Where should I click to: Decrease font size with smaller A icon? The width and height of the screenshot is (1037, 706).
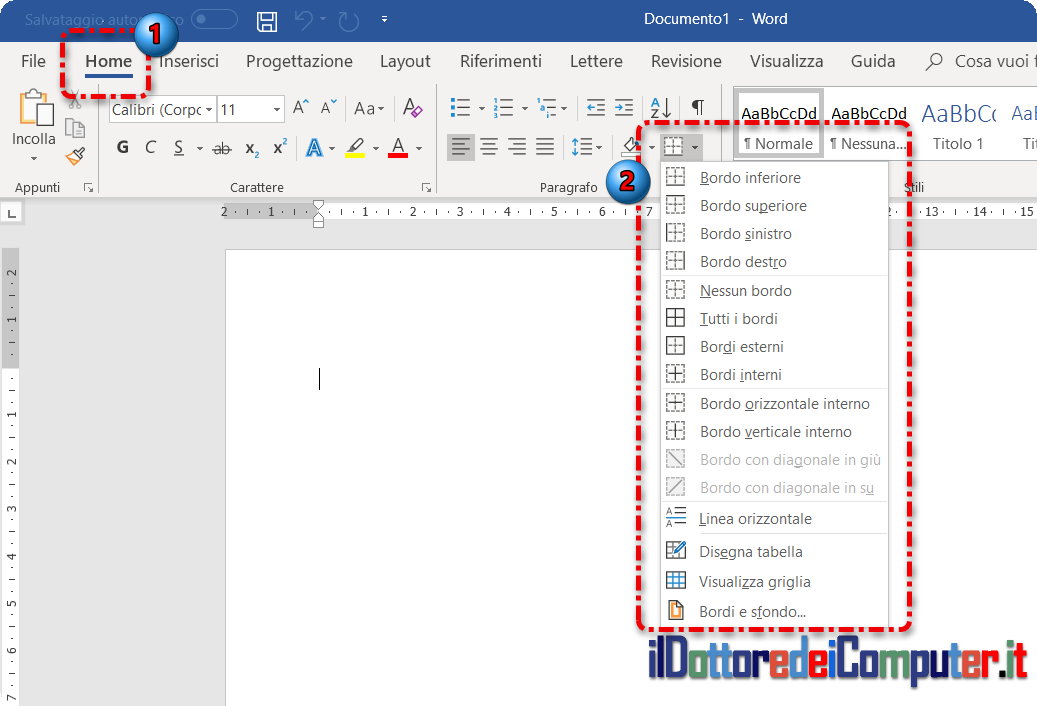(x=329, y=107)
